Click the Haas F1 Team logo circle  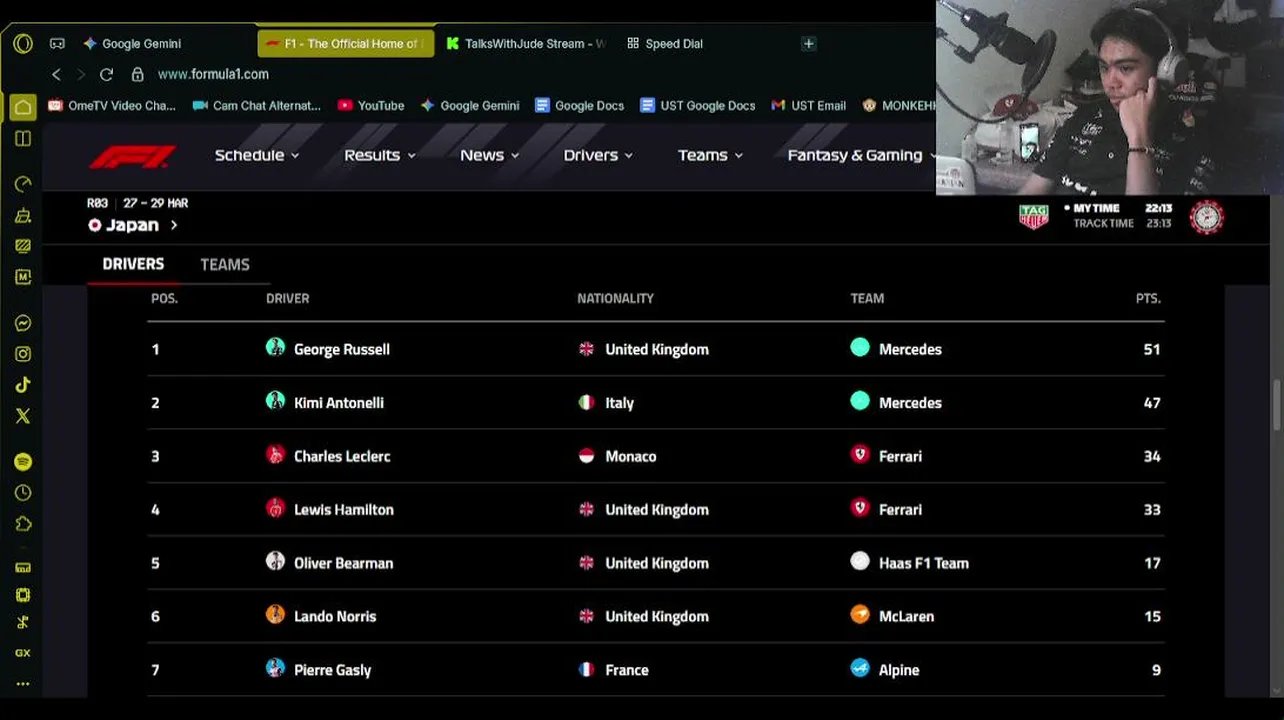pos(860,561)
